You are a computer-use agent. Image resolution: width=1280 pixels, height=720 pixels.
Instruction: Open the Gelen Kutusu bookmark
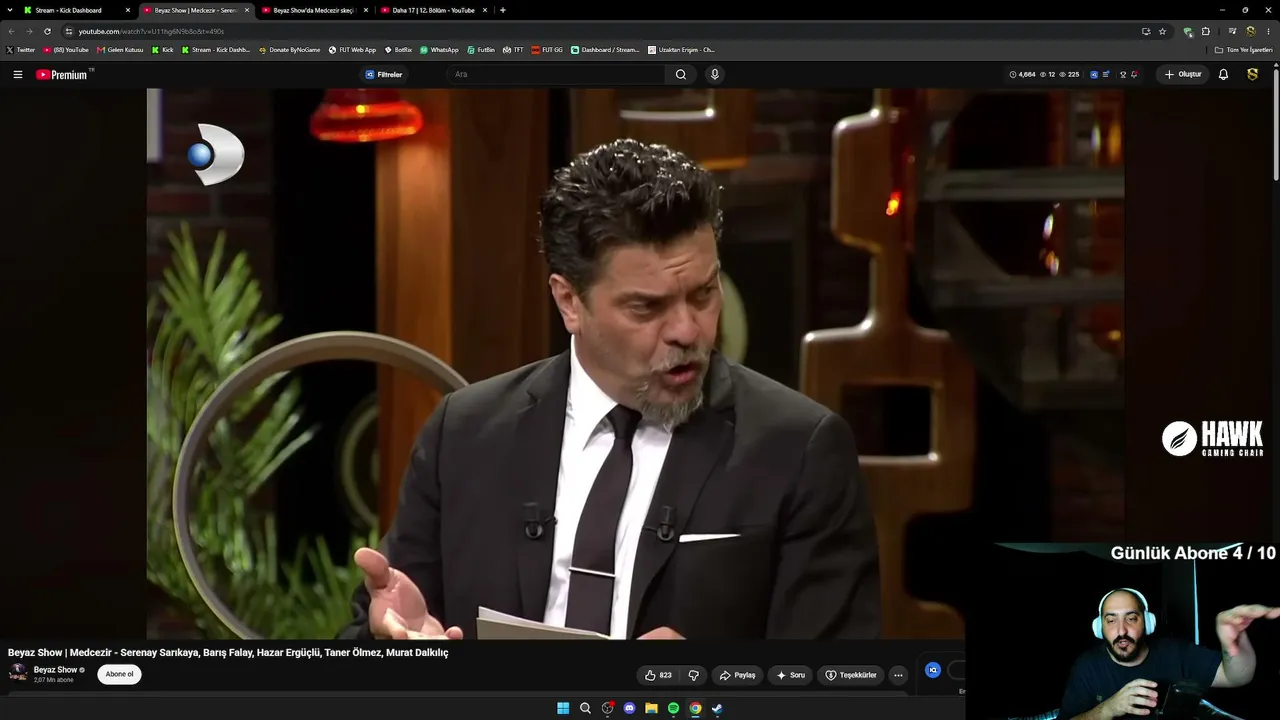pos(120,50)
